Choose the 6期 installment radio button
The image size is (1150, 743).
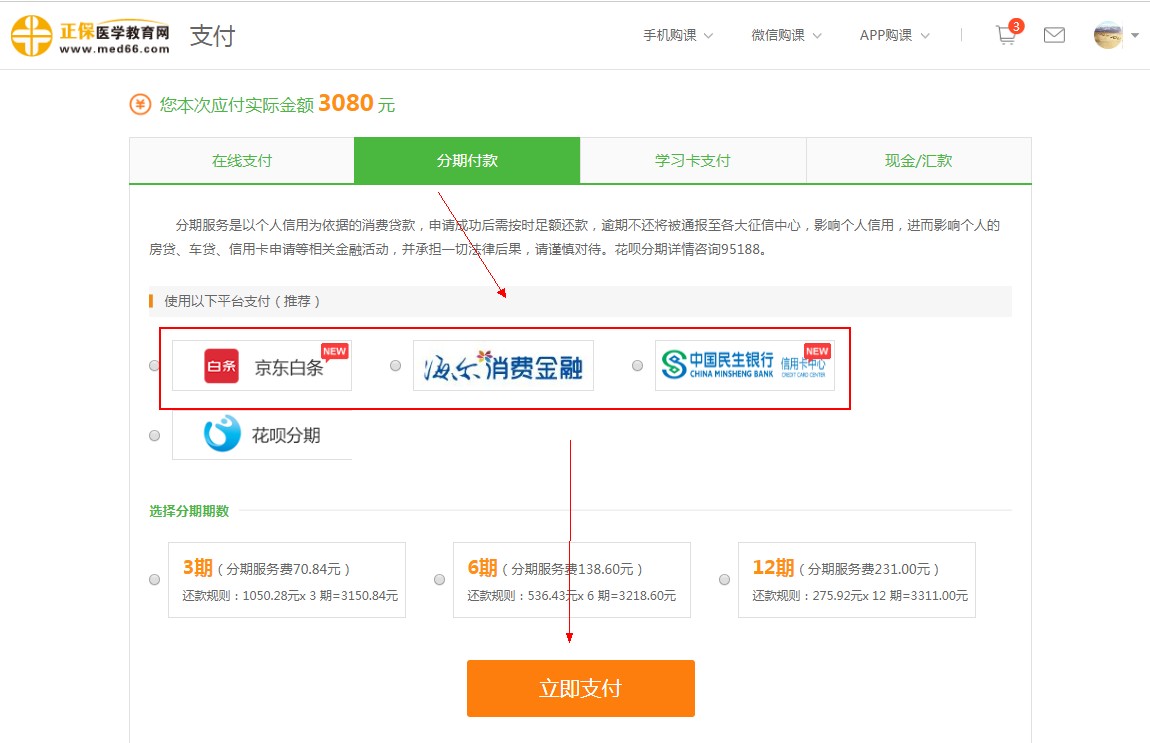(x=440, y=580)
